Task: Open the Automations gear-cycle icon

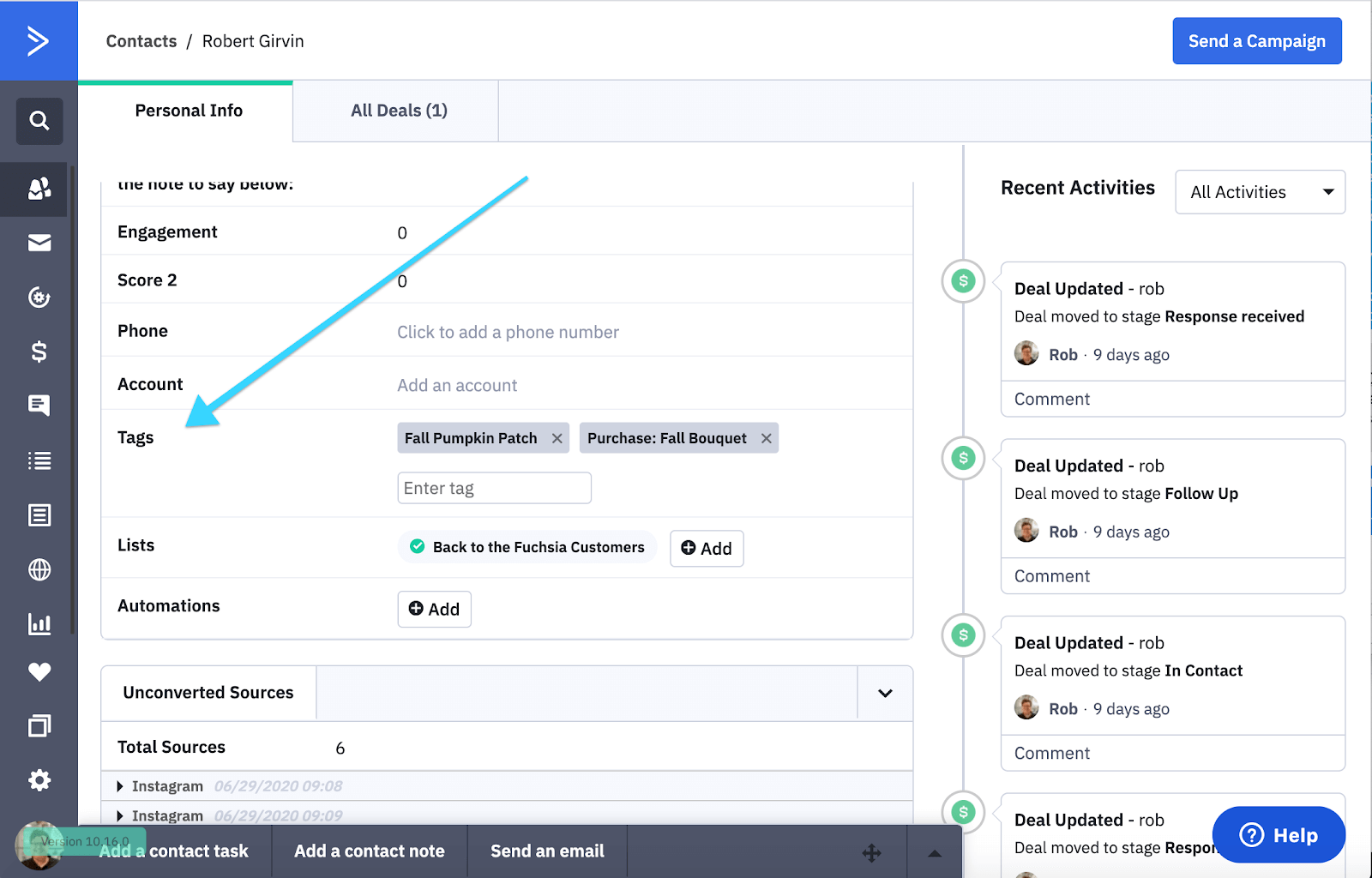Action: coord(39,298)
